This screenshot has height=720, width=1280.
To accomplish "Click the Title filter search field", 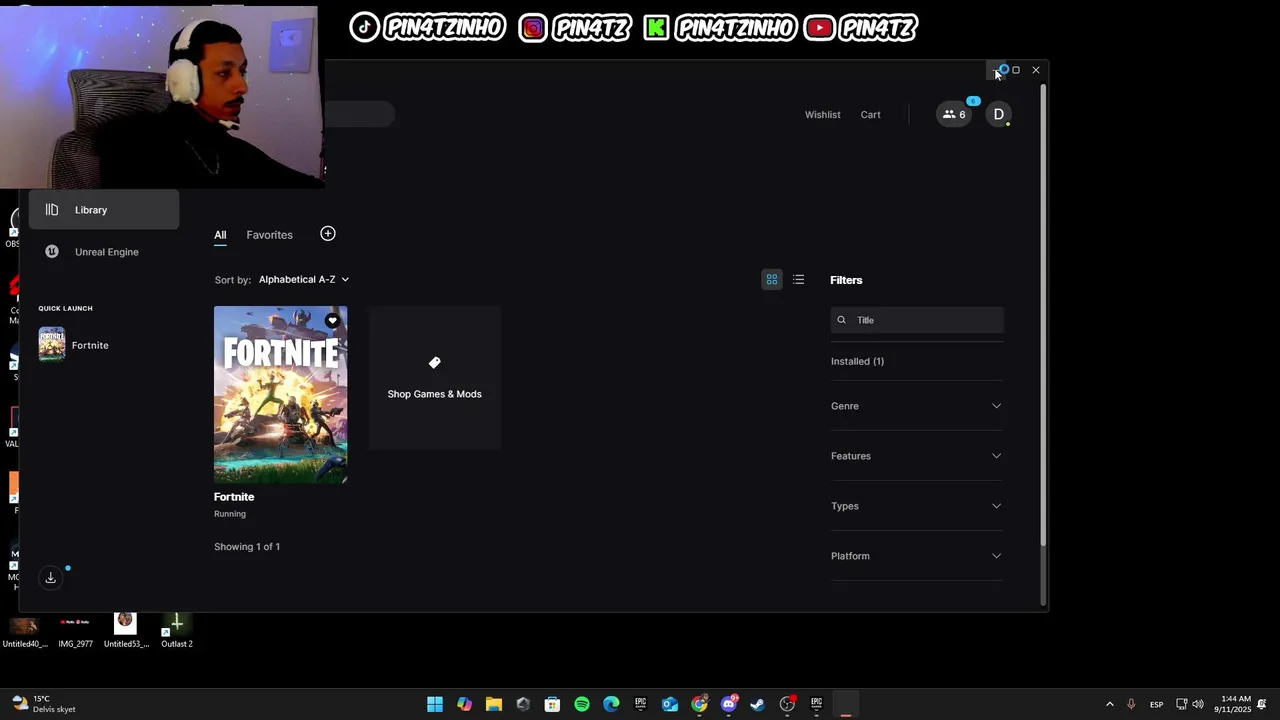I will pos(917,320).
